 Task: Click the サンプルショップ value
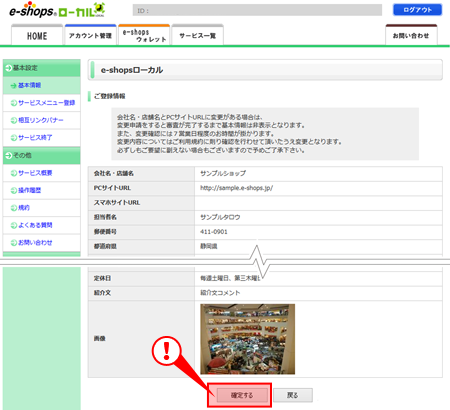(x=223, y=173)
